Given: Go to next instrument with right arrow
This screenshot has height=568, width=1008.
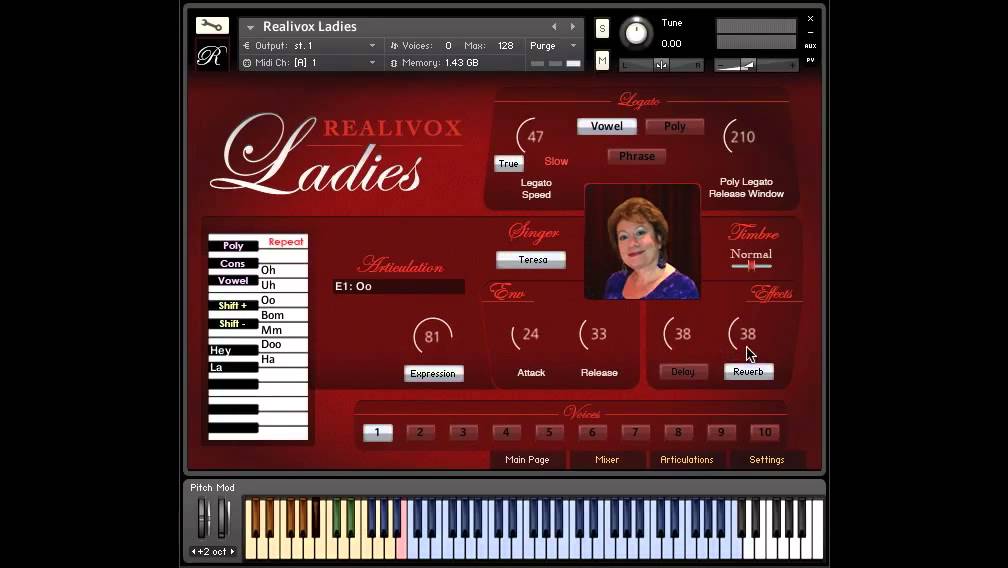Looking at the screenshot, I should coord(572,26).
